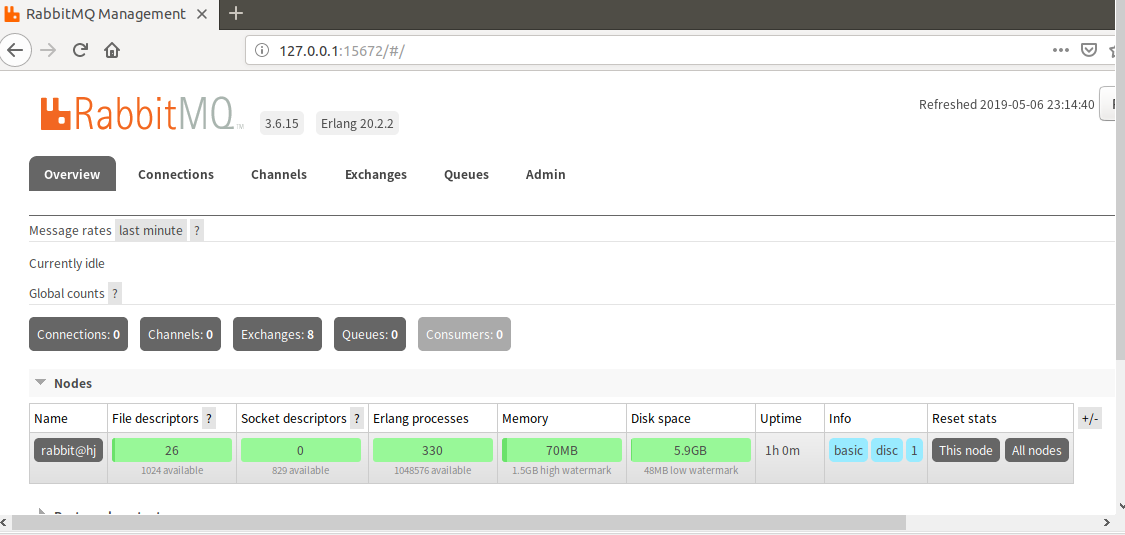Click the RabbitMQ logo
The image size is (1125, 535).
tap(142, 114)
